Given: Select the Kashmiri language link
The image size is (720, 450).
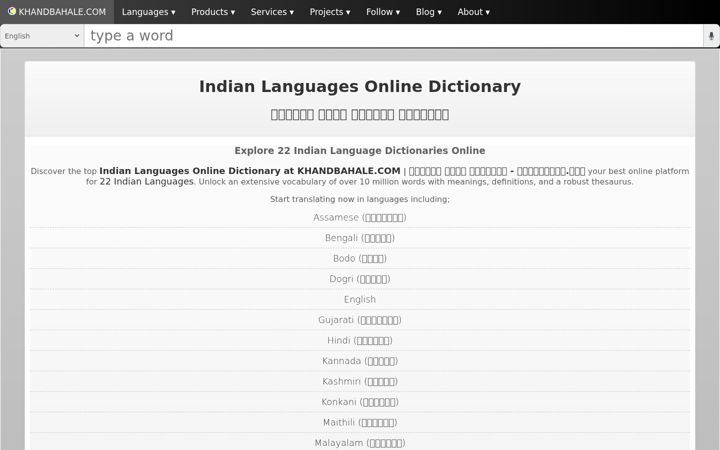Looking at the screenshot, I should coord(360,382).
